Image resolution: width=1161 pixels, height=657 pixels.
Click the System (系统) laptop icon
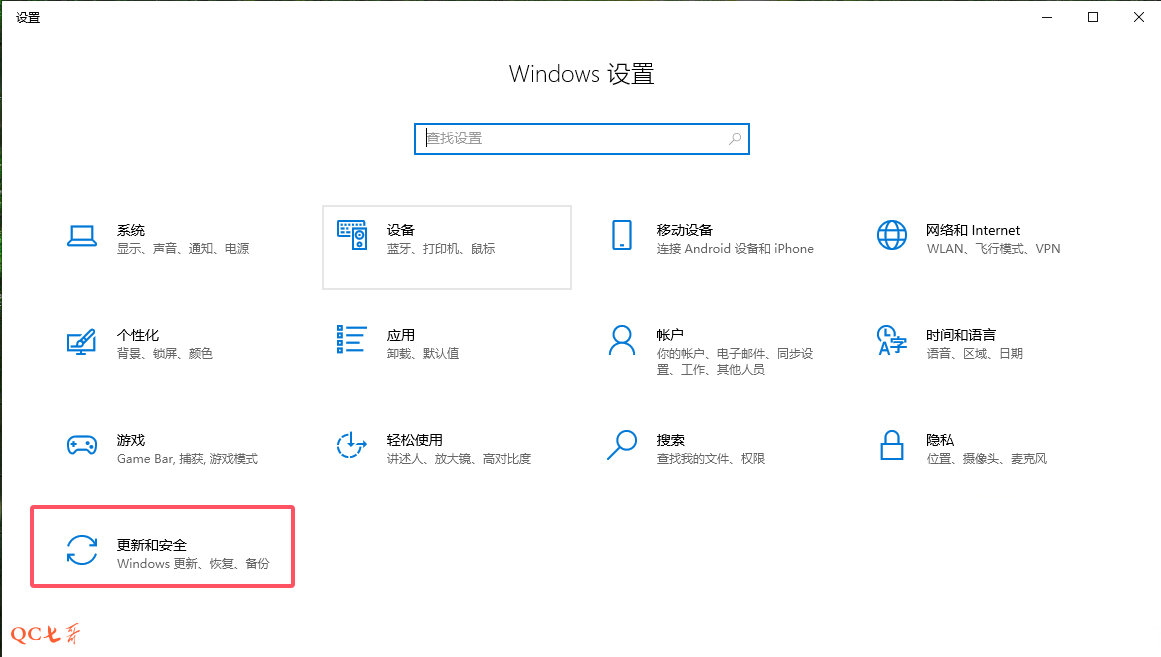coord(81,236)
